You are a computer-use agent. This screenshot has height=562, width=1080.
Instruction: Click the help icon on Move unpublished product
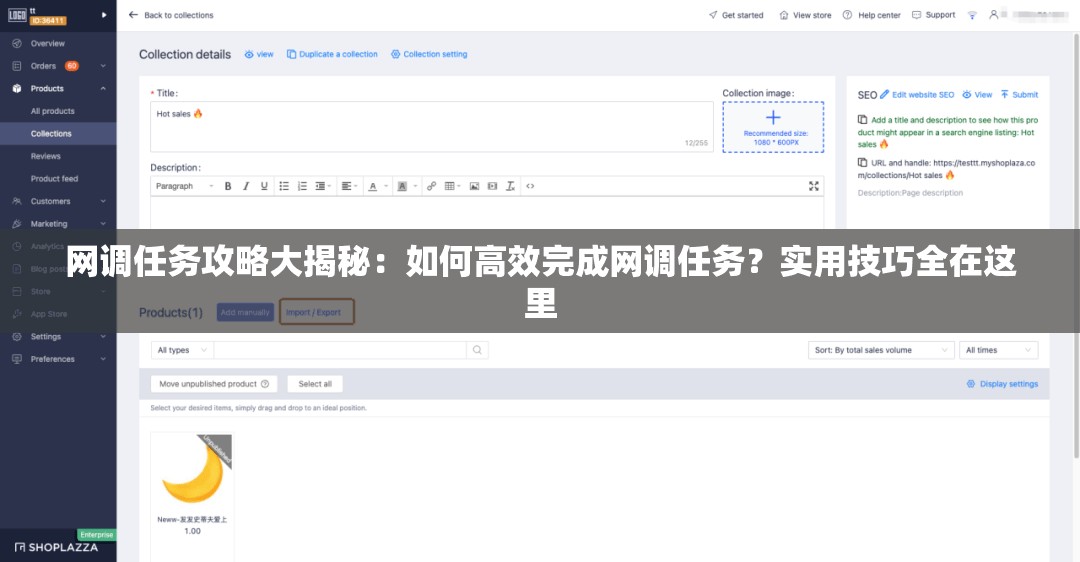[x=265, y=384]
